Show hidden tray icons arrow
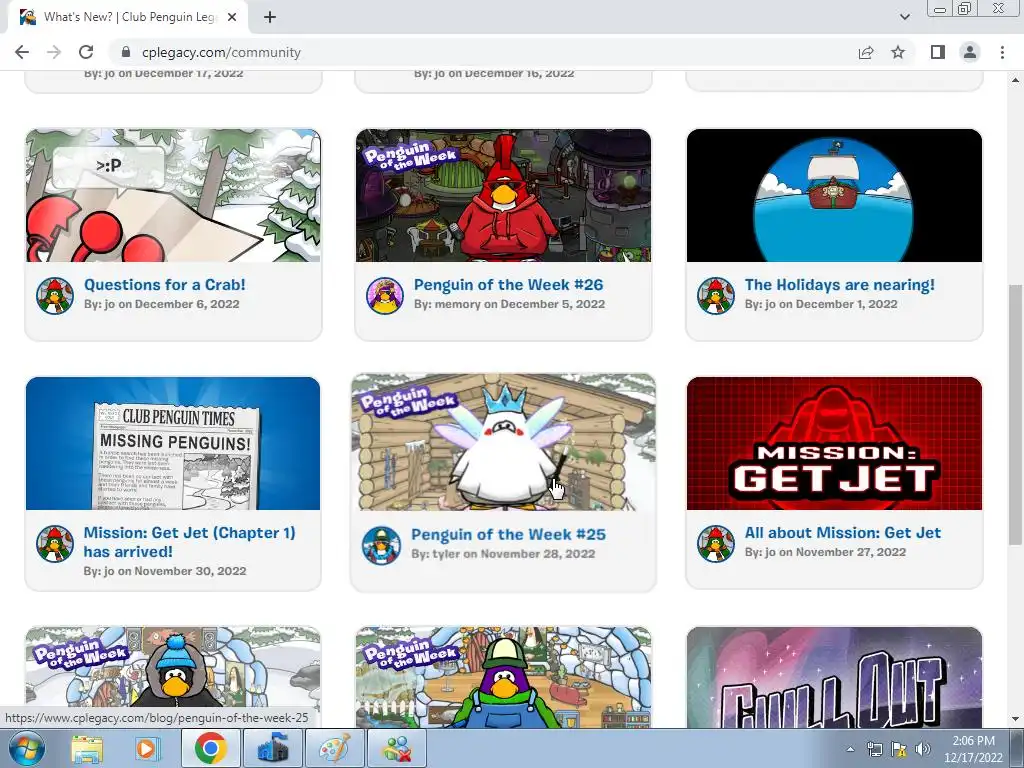 850,749
